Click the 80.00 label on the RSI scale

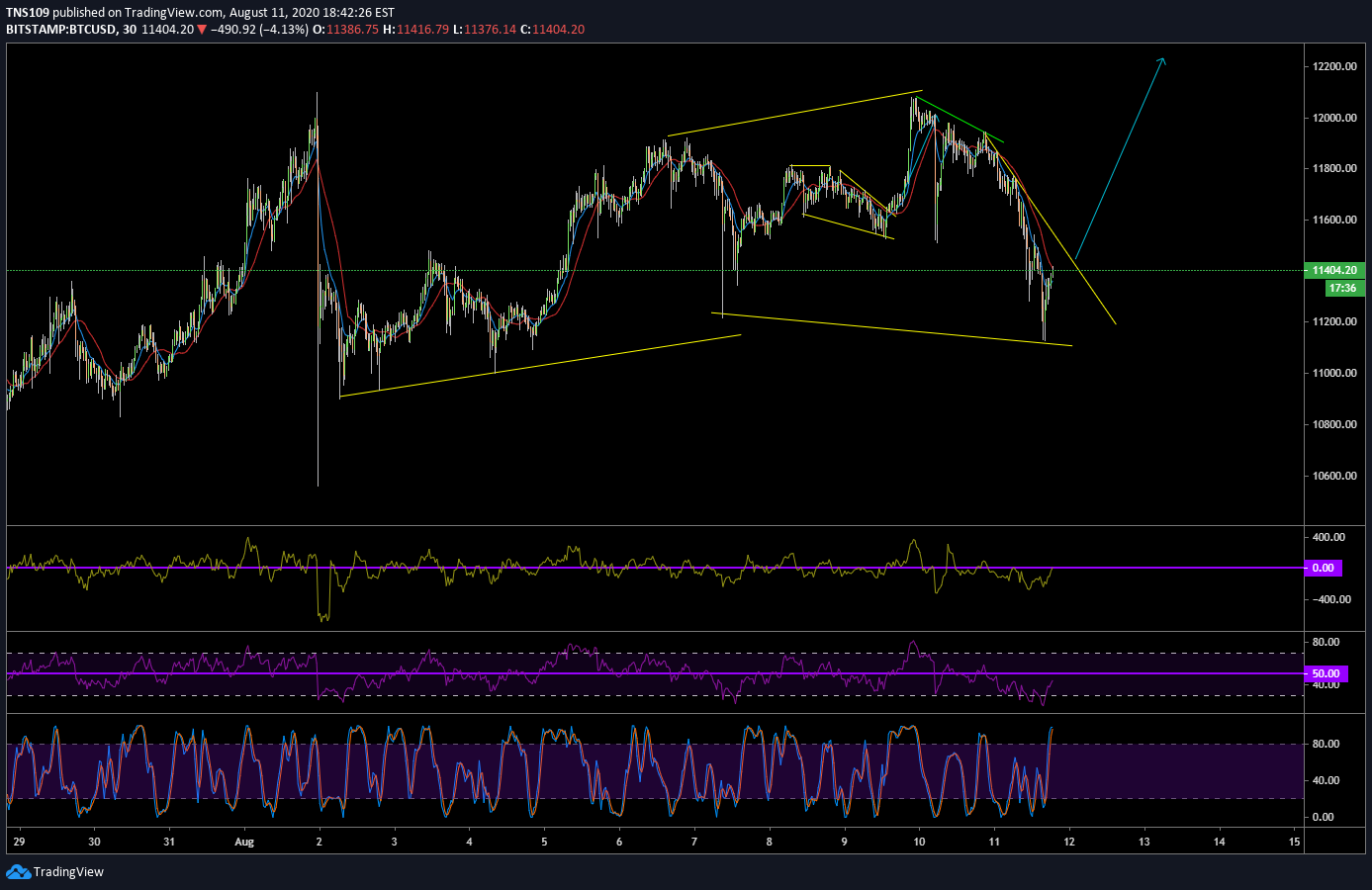click(x=1326, y=642)
